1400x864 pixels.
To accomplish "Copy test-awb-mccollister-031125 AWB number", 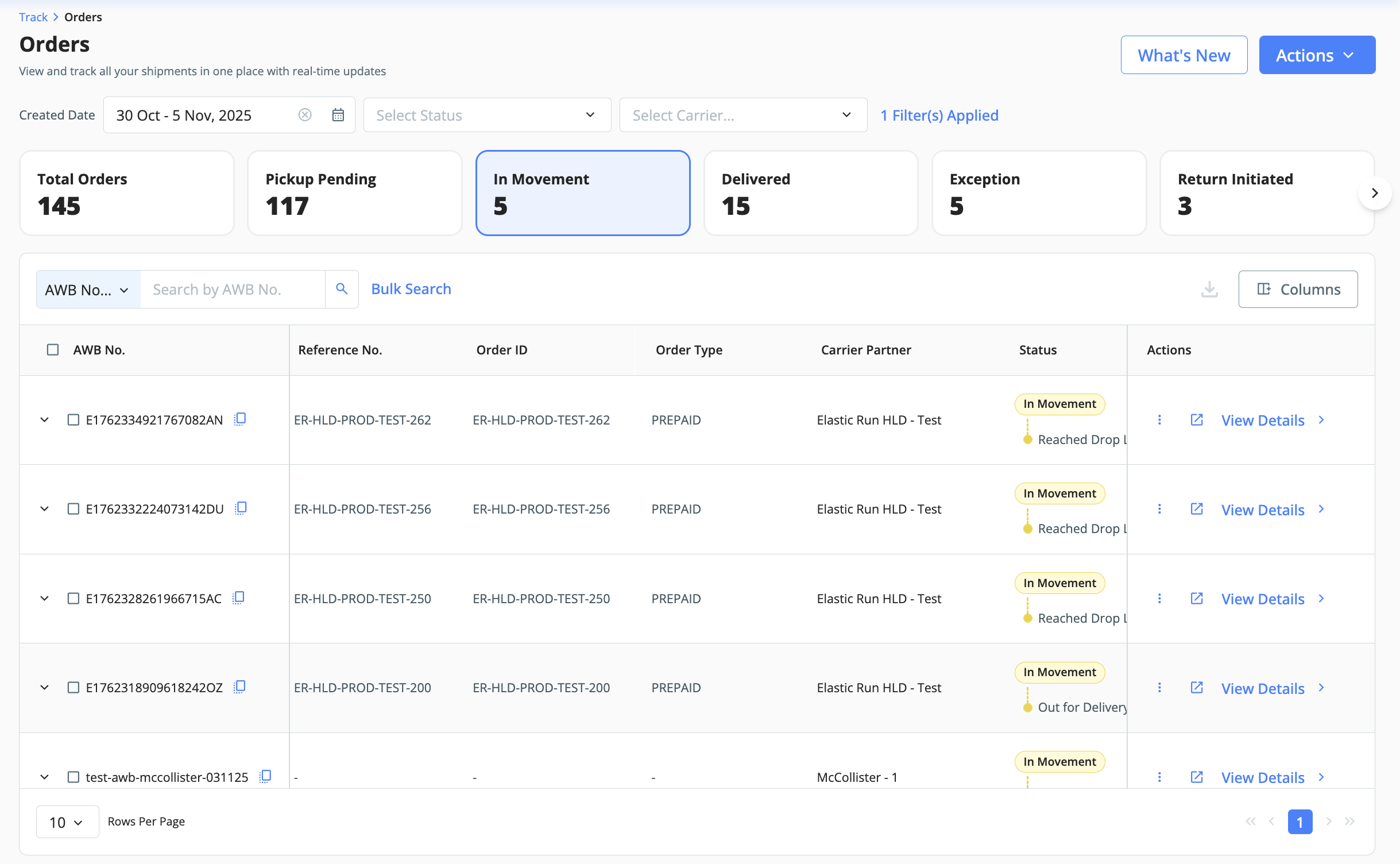I will pos(265,777).
